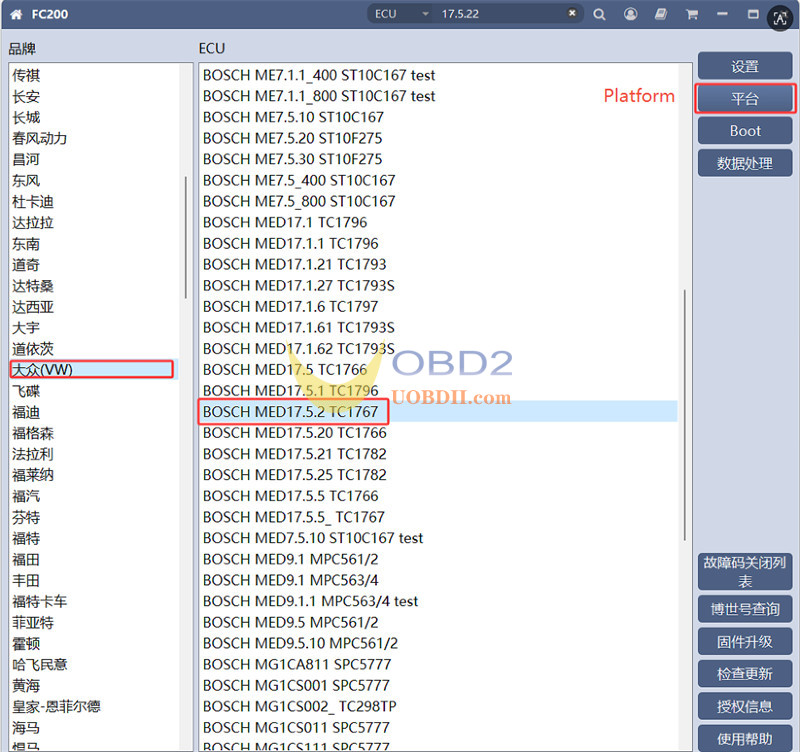Open the manual book icon
This screenshot has height=752, width=800.
coord(661,14)
